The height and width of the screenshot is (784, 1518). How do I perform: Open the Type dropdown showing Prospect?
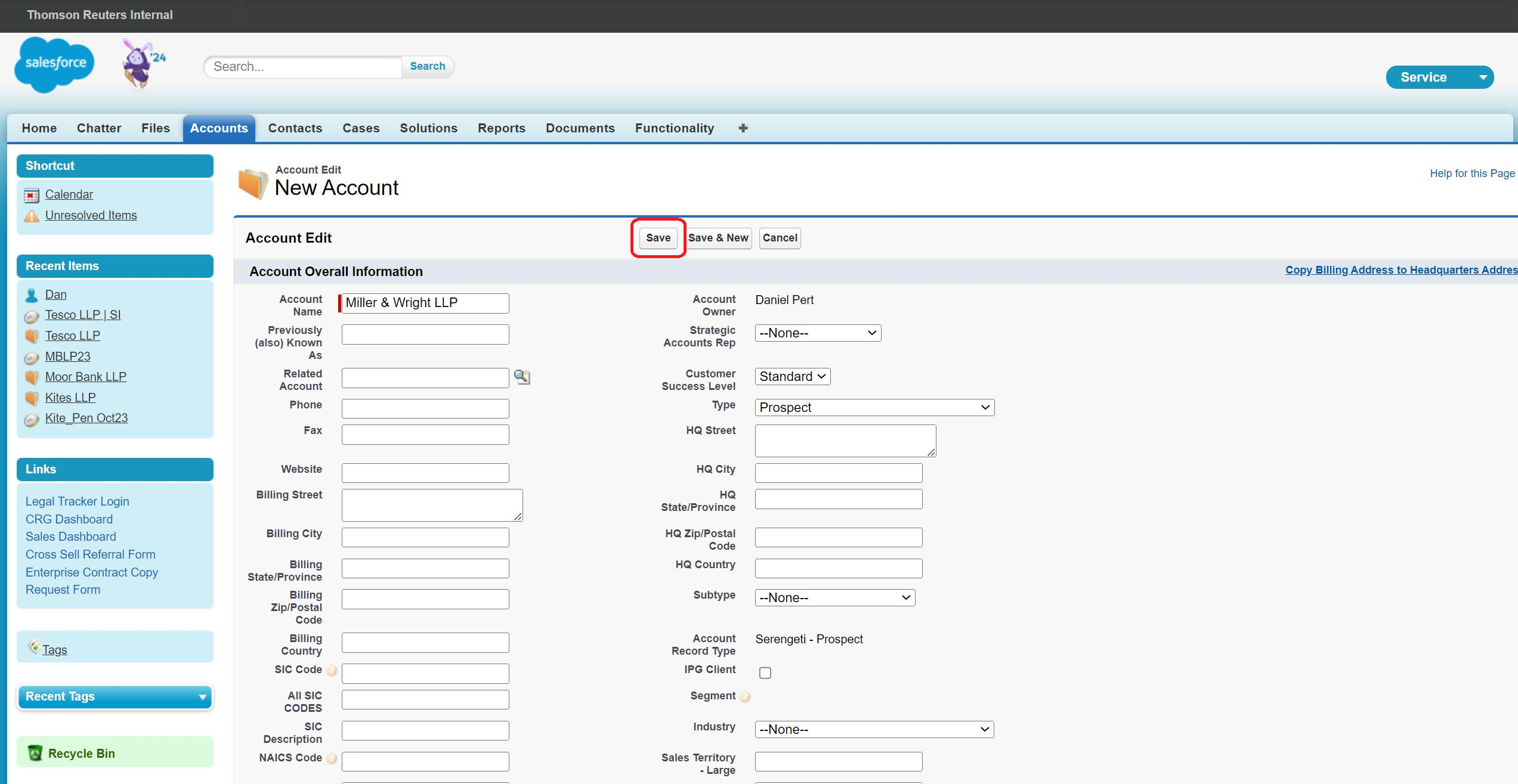tap(874, 407)
